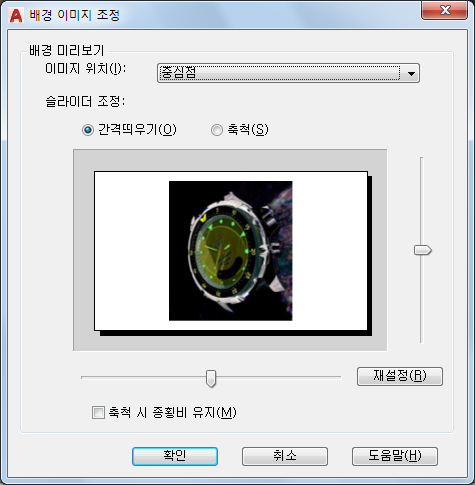Open the 이미지 위치 combo box showing 중심점
The width and height of the screenshot is (475, 485).
[x=288, y=73]
